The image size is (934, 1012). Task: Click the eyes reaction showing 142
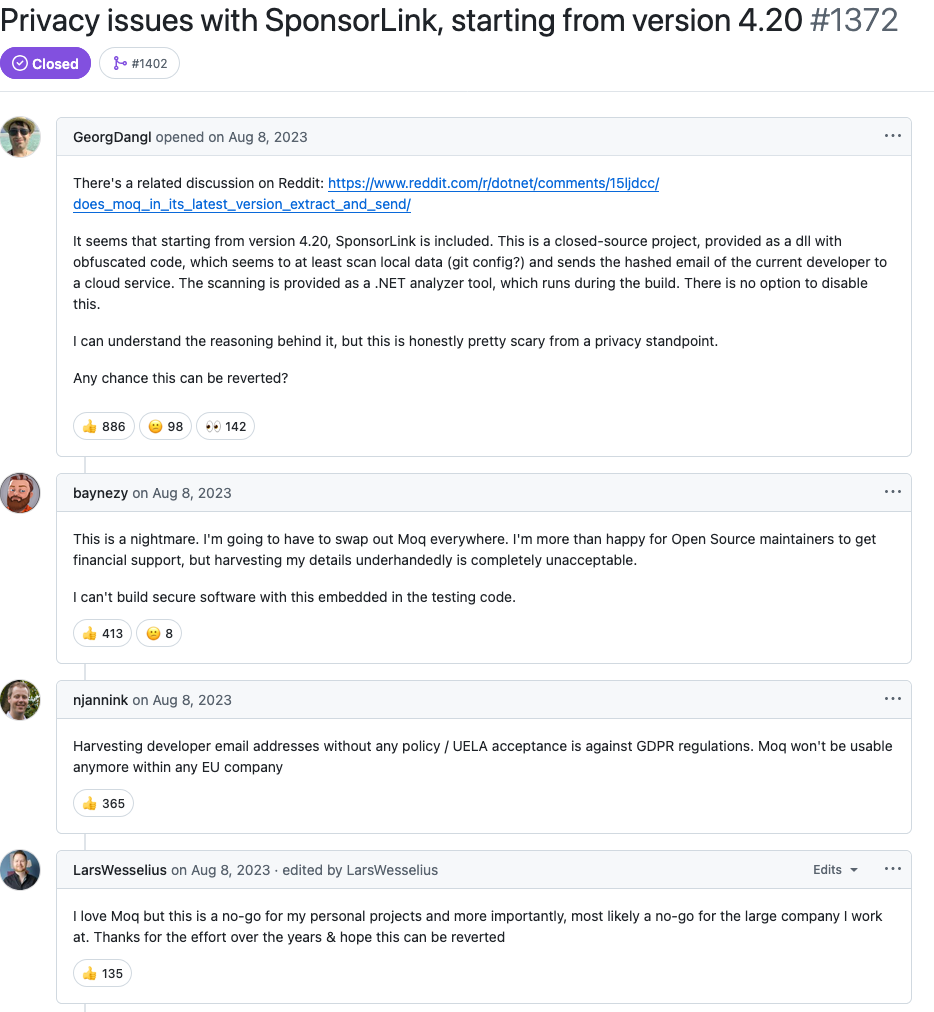tap(225, 426)
